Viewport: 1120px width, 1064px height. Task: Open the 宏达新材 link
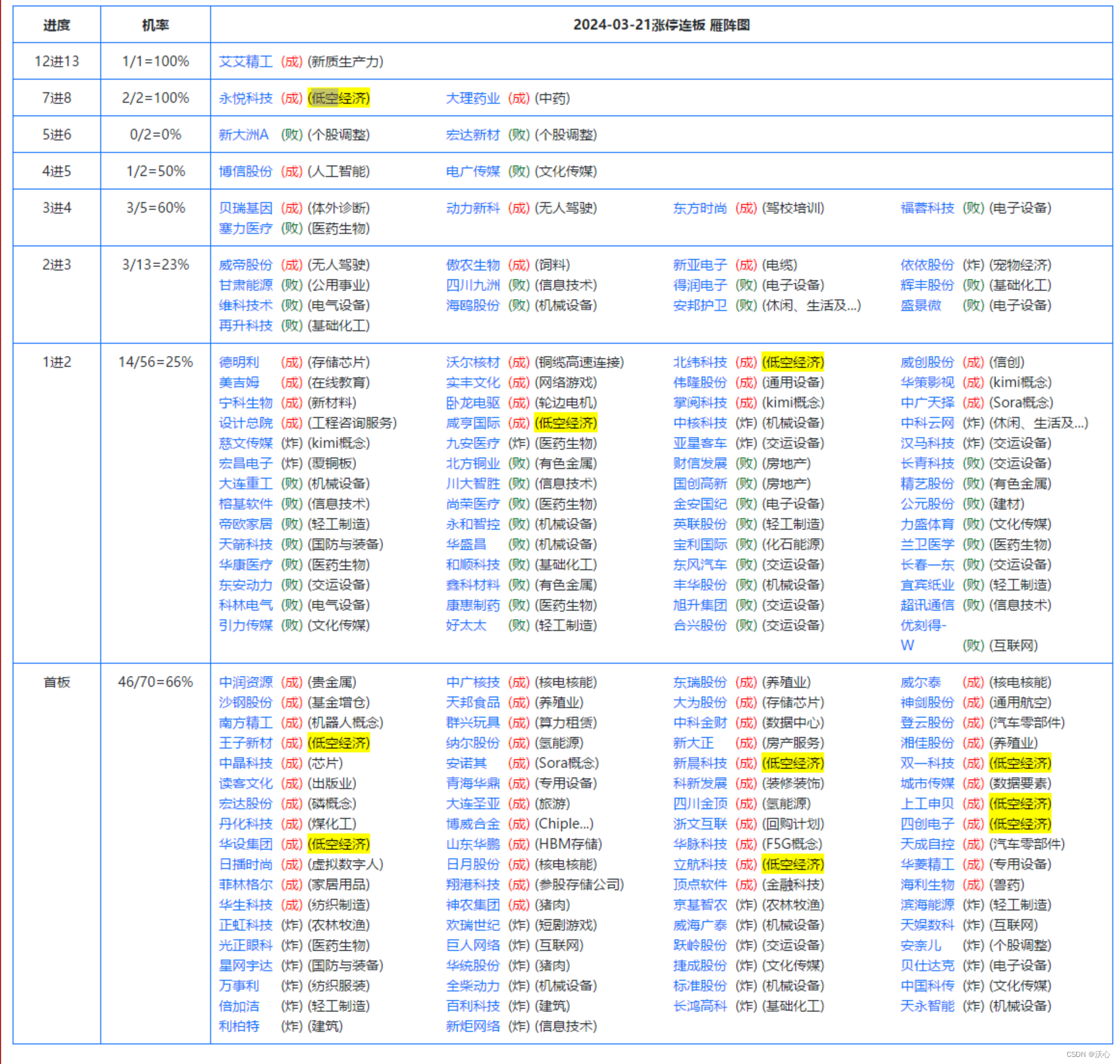(473, 135)
